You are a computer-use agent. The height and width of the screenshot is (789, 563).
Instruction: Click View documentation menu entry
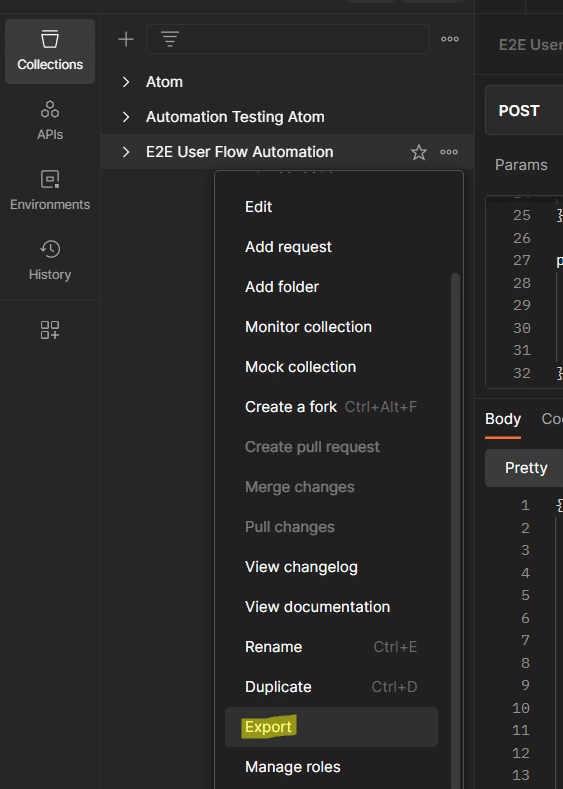(x=331, y=607)
